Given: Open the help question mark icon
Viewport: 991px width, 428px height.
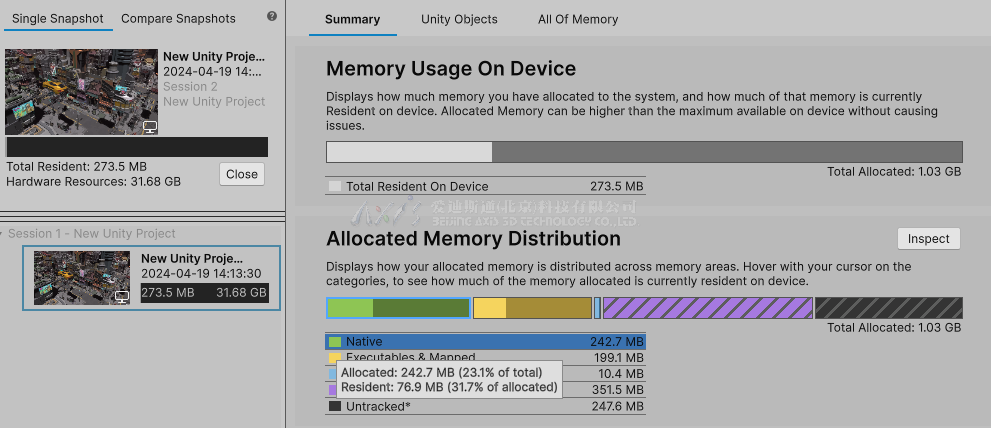Looking at the screenshot, I should coord(272,17).
